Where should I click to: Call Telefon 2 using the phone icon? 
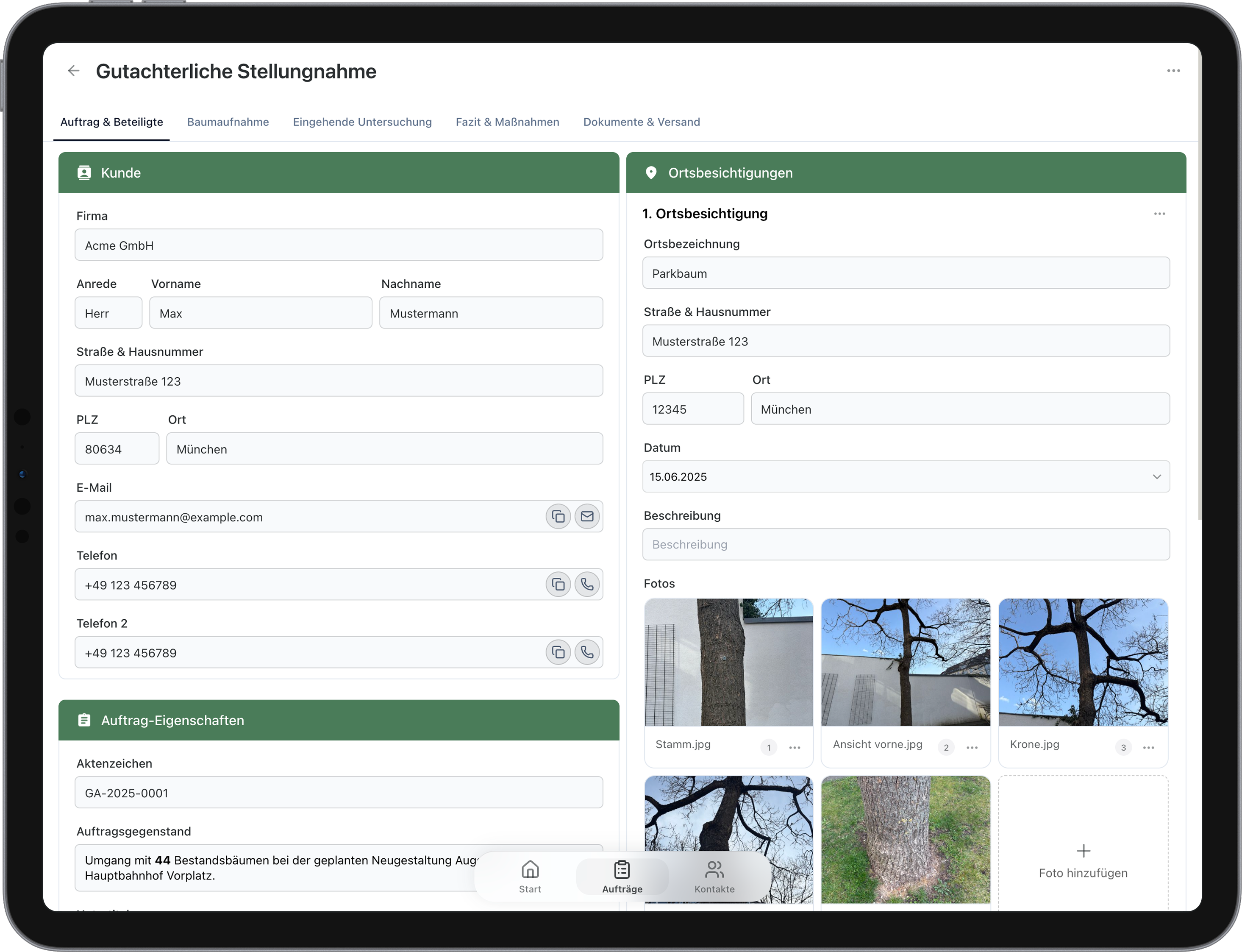pos(587,652)
